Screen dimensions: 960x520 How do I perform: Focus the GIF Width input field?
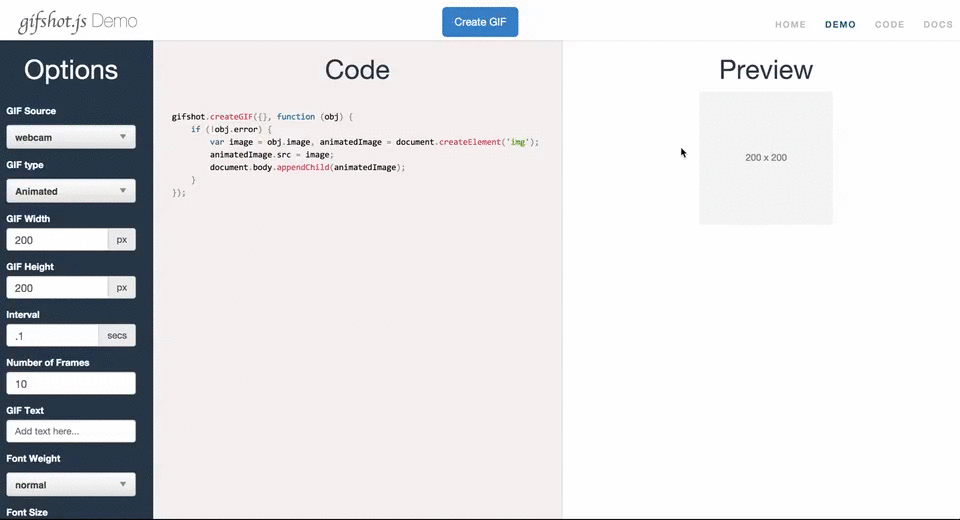point(58,239)
